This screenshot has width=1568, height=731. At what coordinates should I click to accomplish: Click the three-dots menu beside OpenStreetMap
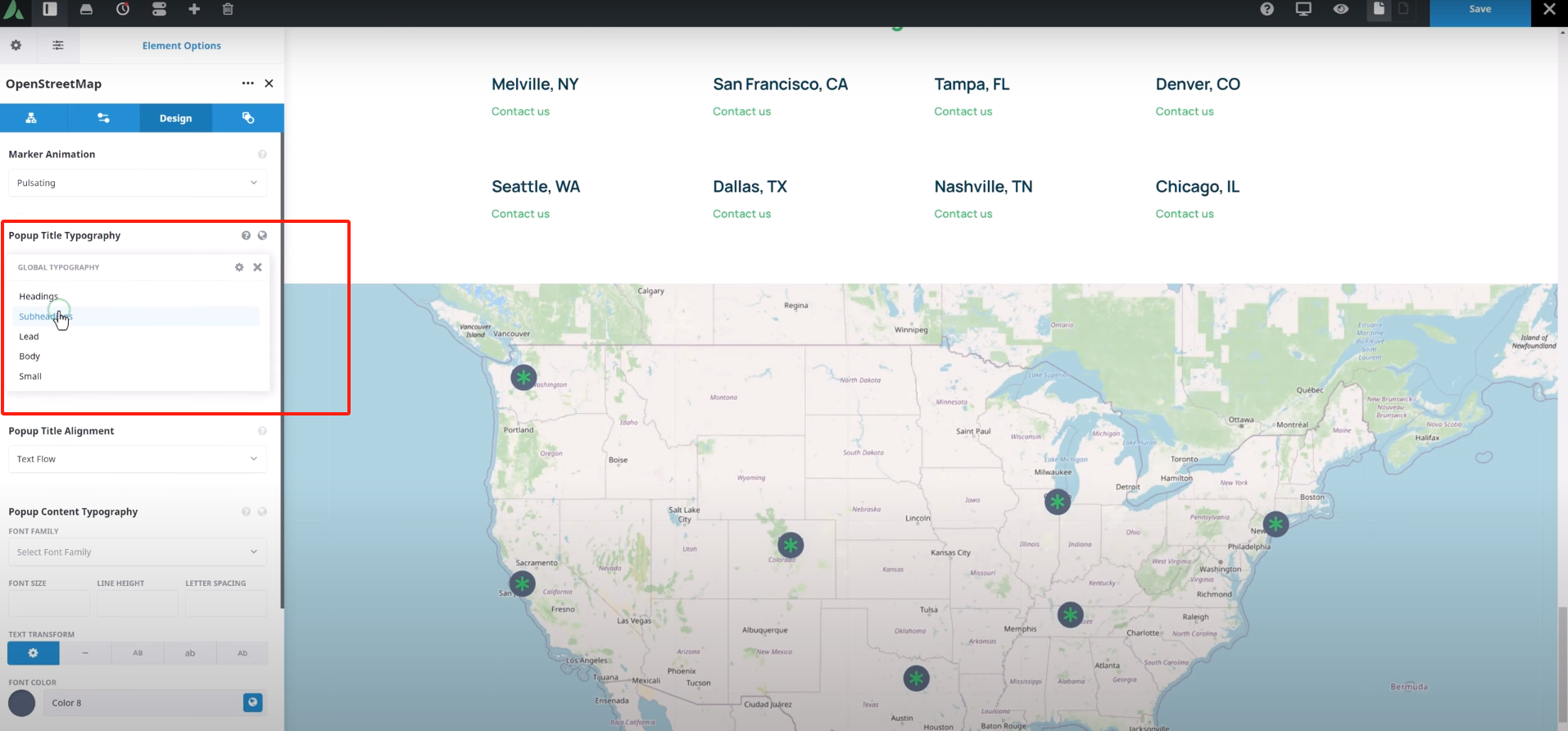coord(247,84)
